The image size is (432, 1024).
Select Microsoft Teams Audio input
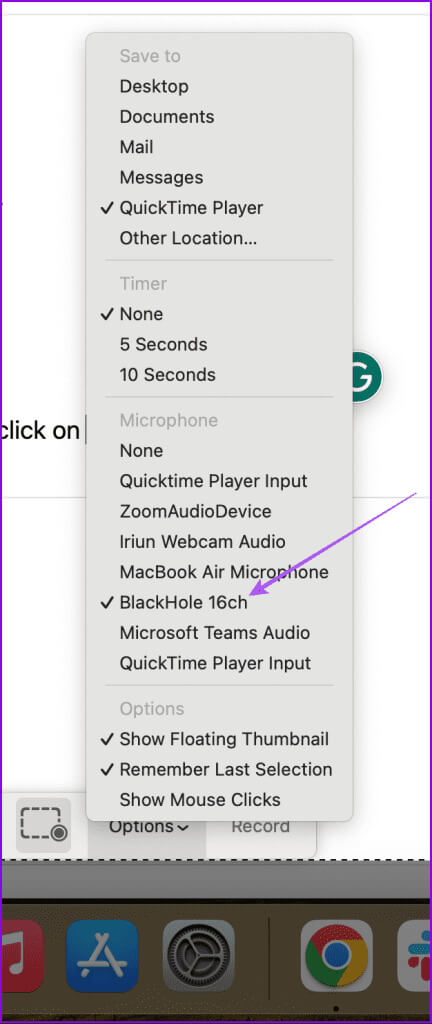point(219,633)
